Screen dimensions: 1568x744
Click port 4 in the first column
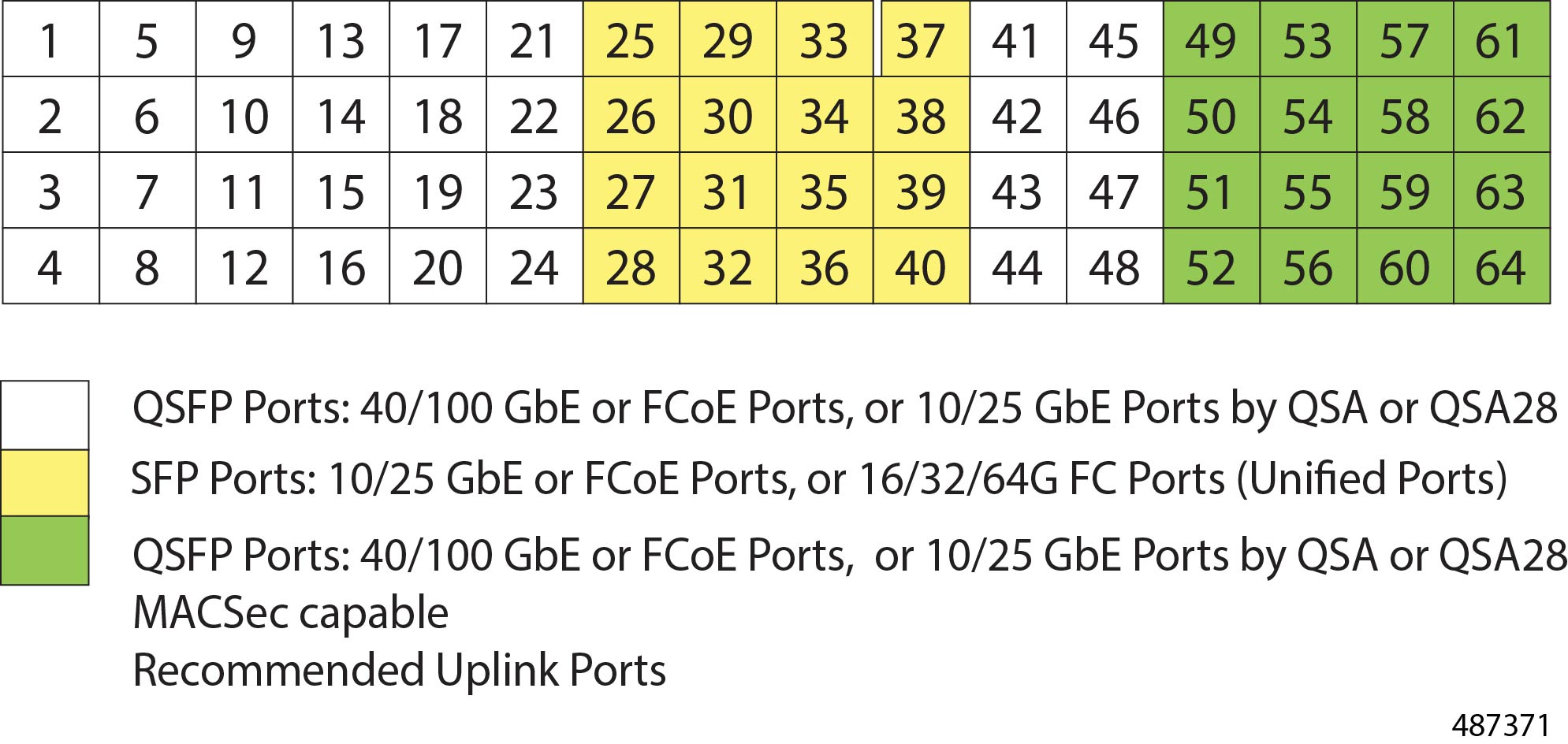[51, 266]
